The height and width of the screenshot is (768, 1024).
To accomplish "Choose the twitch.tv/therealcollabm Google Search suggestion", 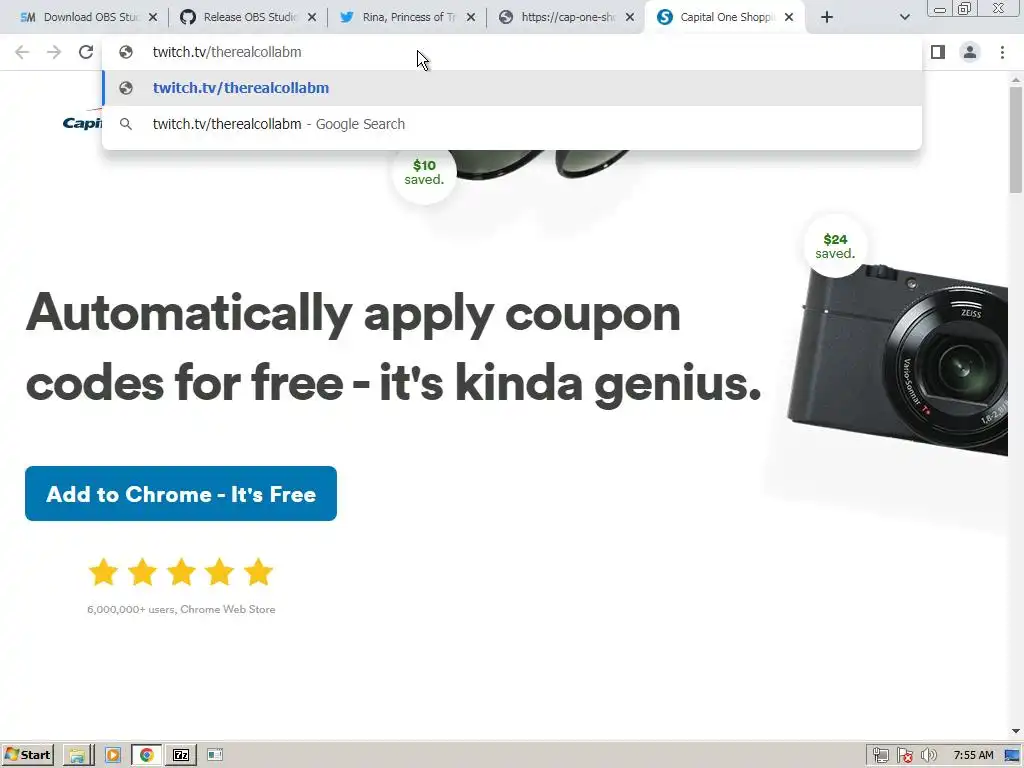I will click(512, 124).
